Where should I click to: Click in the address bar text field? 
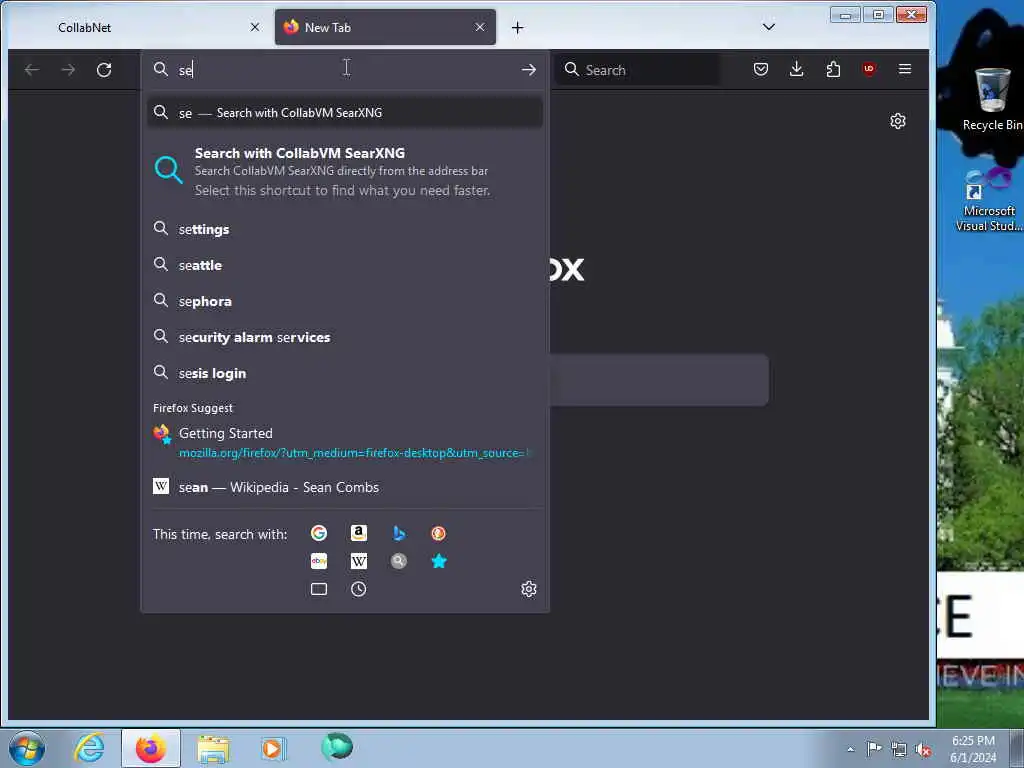[x=346, y=69]
